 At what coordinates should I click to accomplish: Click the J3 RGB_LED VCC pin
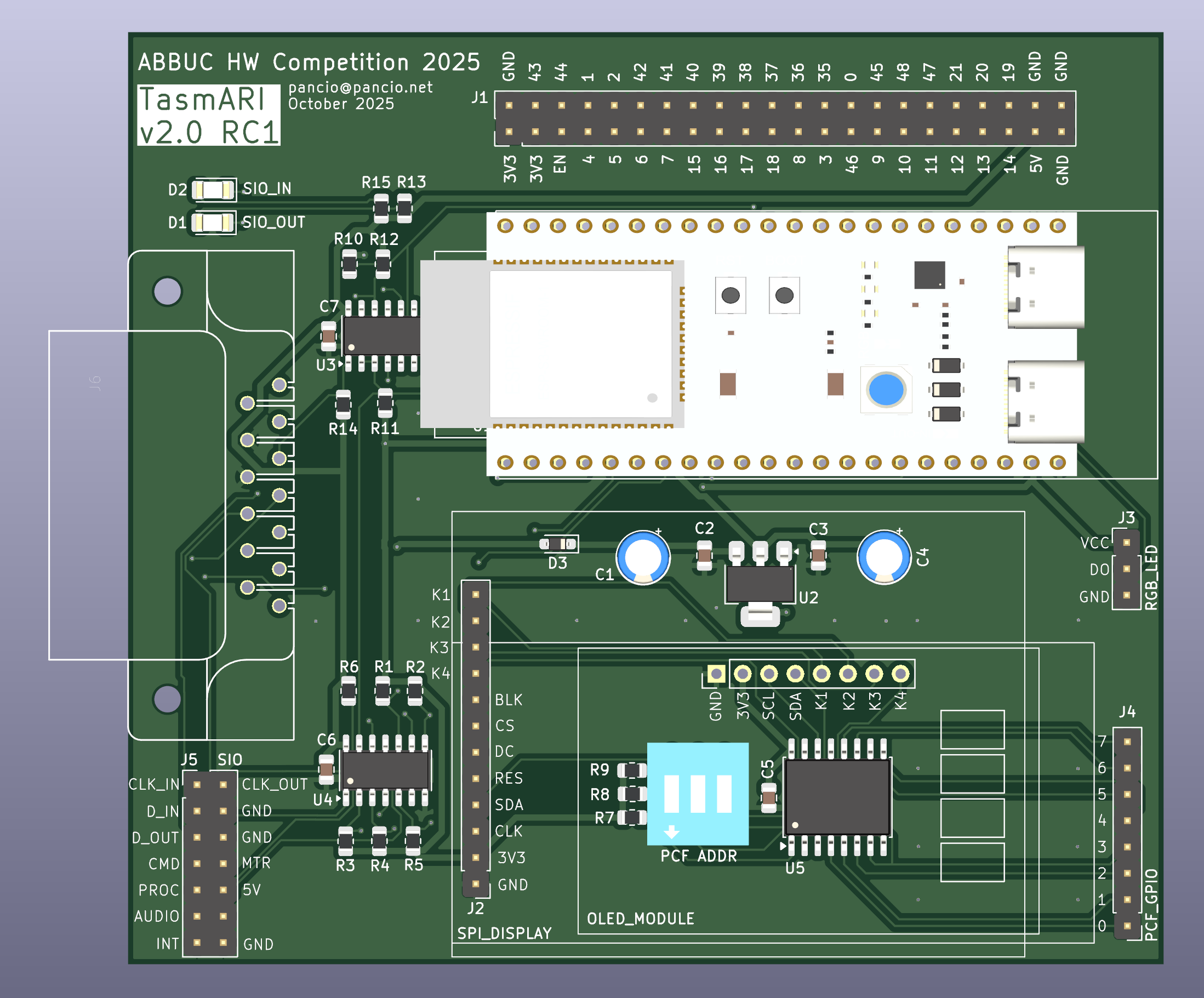pos(1126,542)
